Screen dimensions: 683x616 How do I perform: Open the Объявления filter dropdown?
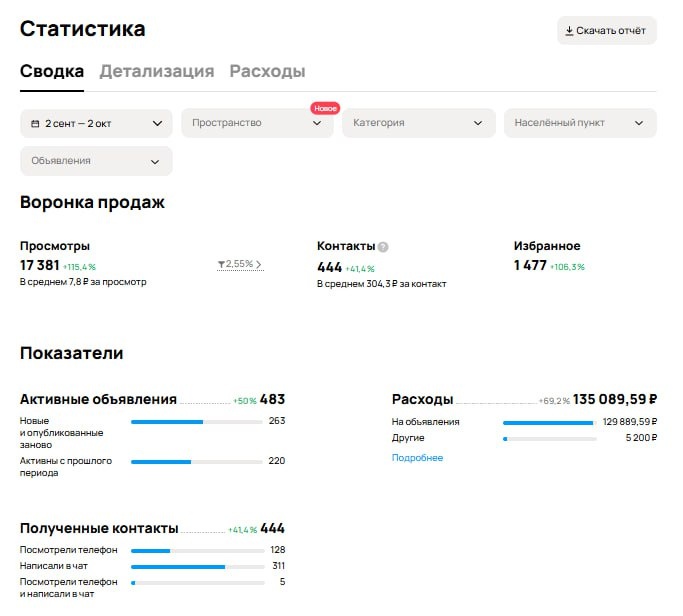coord(96,161)
